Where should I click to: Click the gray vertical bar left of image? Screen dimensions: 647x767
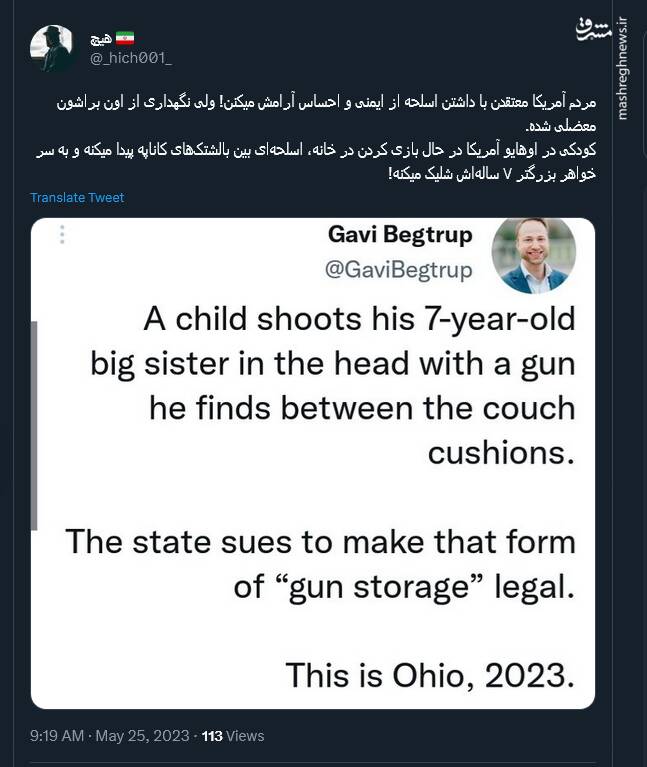click(34, 425)
